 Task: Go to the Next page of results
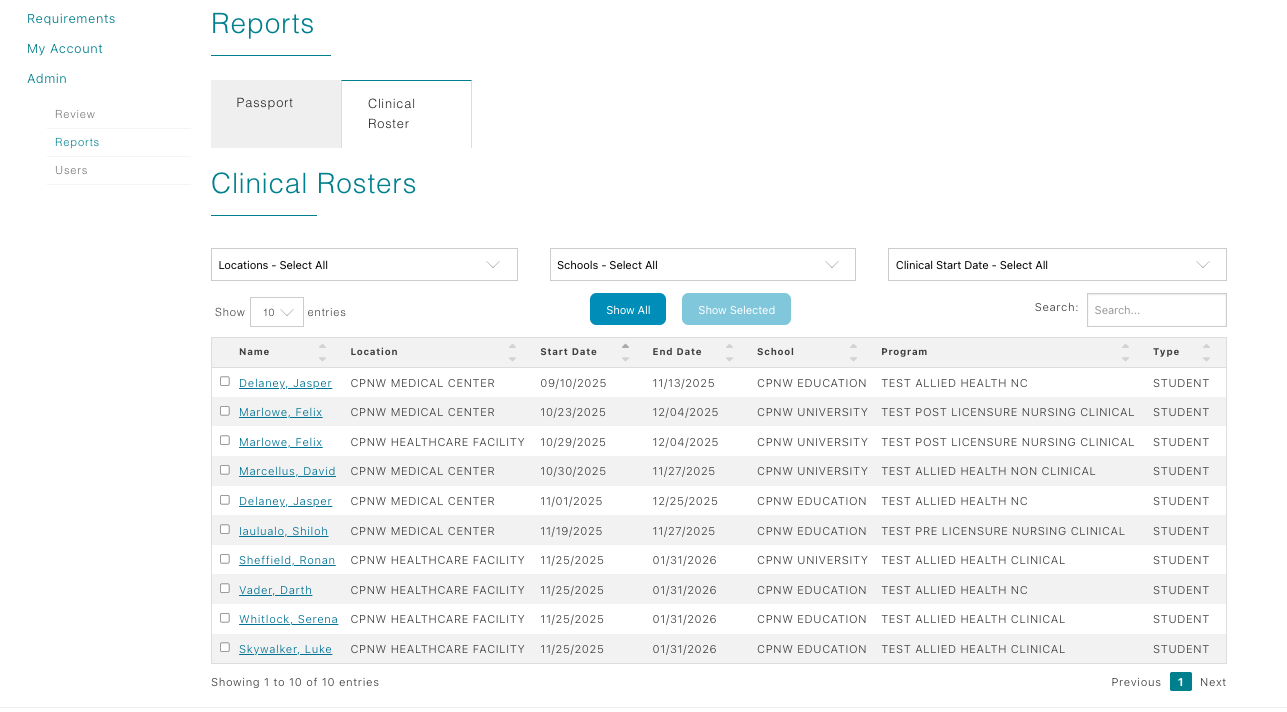(x=1213, y=682)
